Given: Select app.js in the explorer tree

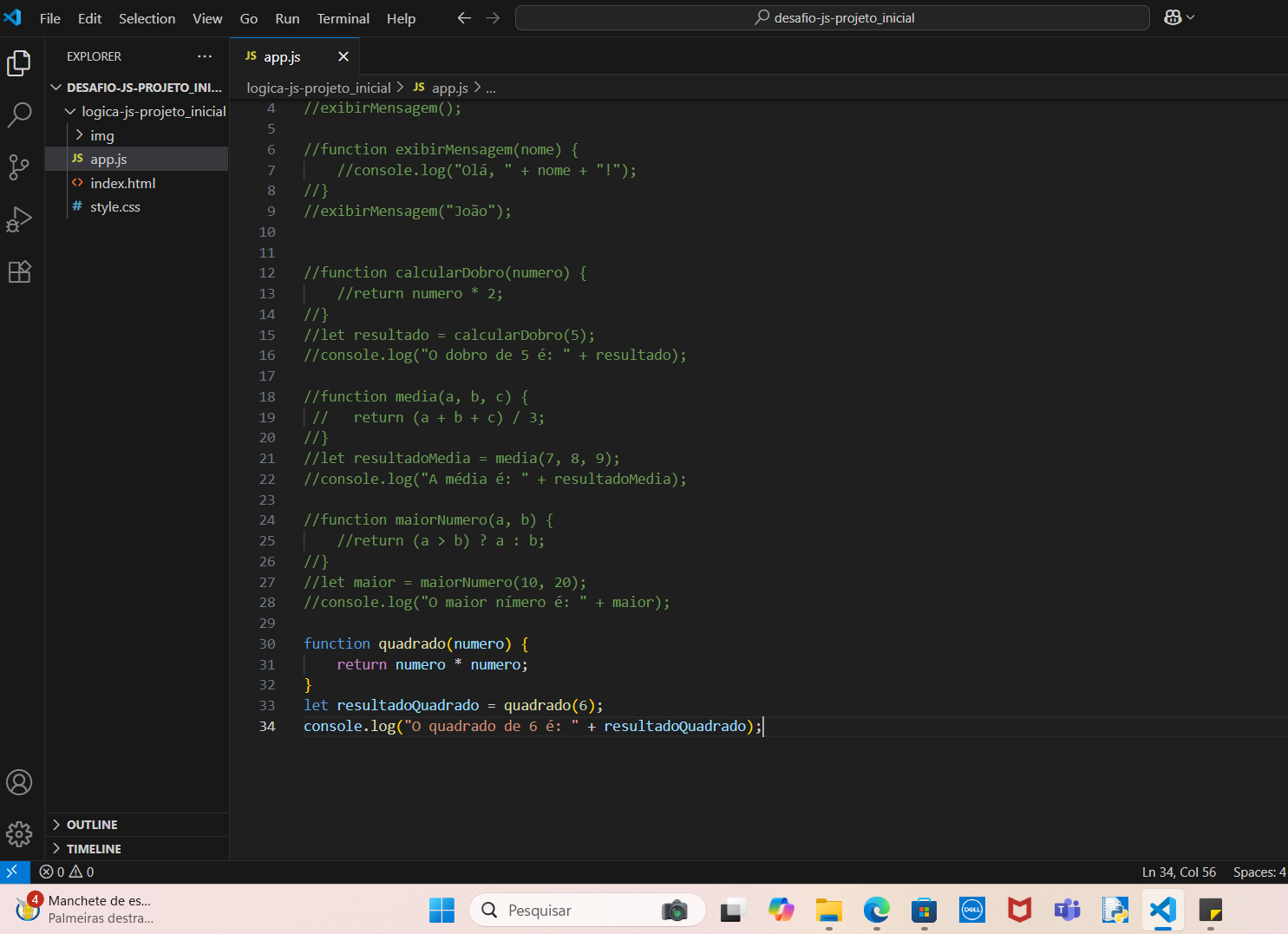Looking at the screenshot, I should pyautogui.click(x=137, y=159).
